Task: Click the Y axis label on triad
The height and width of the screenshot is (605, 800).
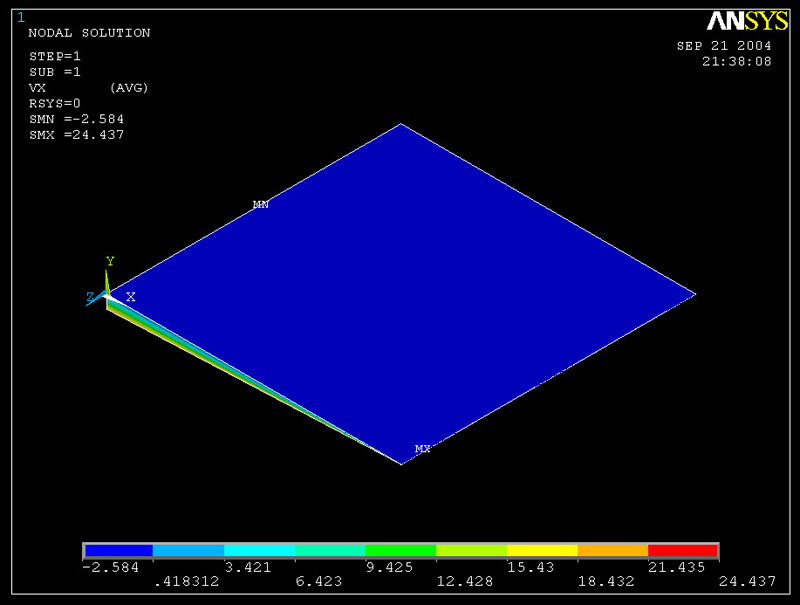Action: [110, 261]
